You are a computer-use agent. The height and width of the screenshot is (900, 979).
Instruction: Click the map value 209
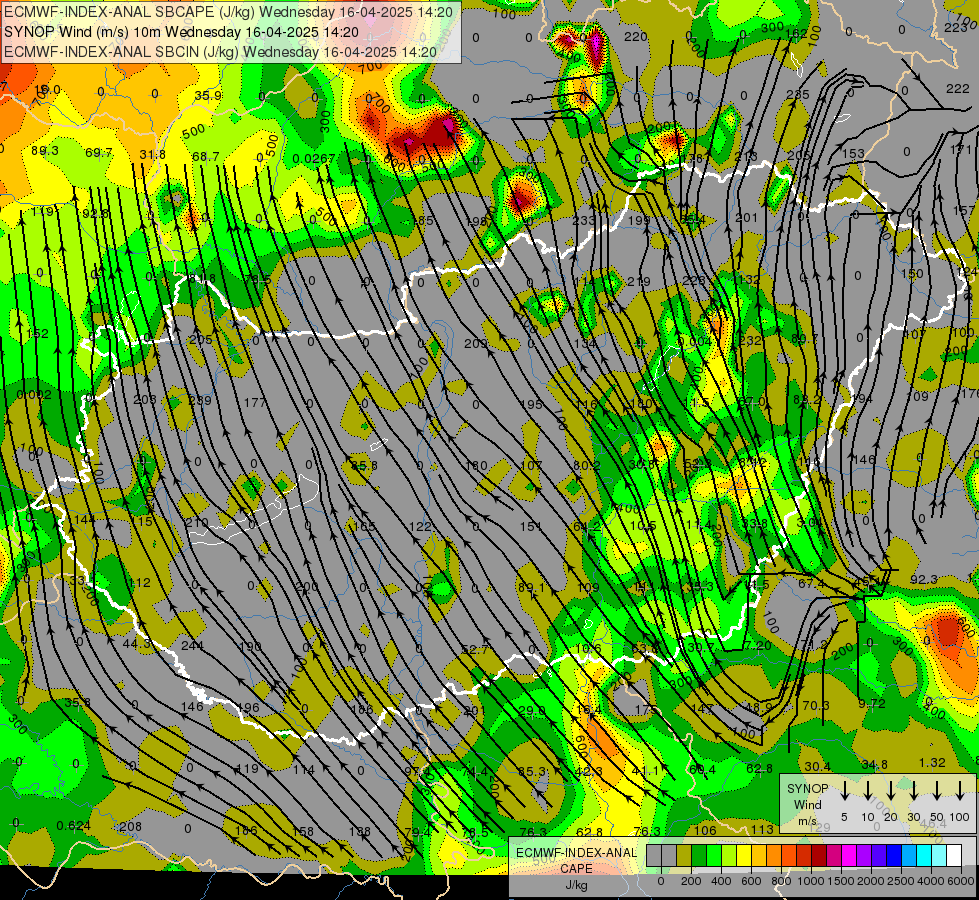click(475, 344)
